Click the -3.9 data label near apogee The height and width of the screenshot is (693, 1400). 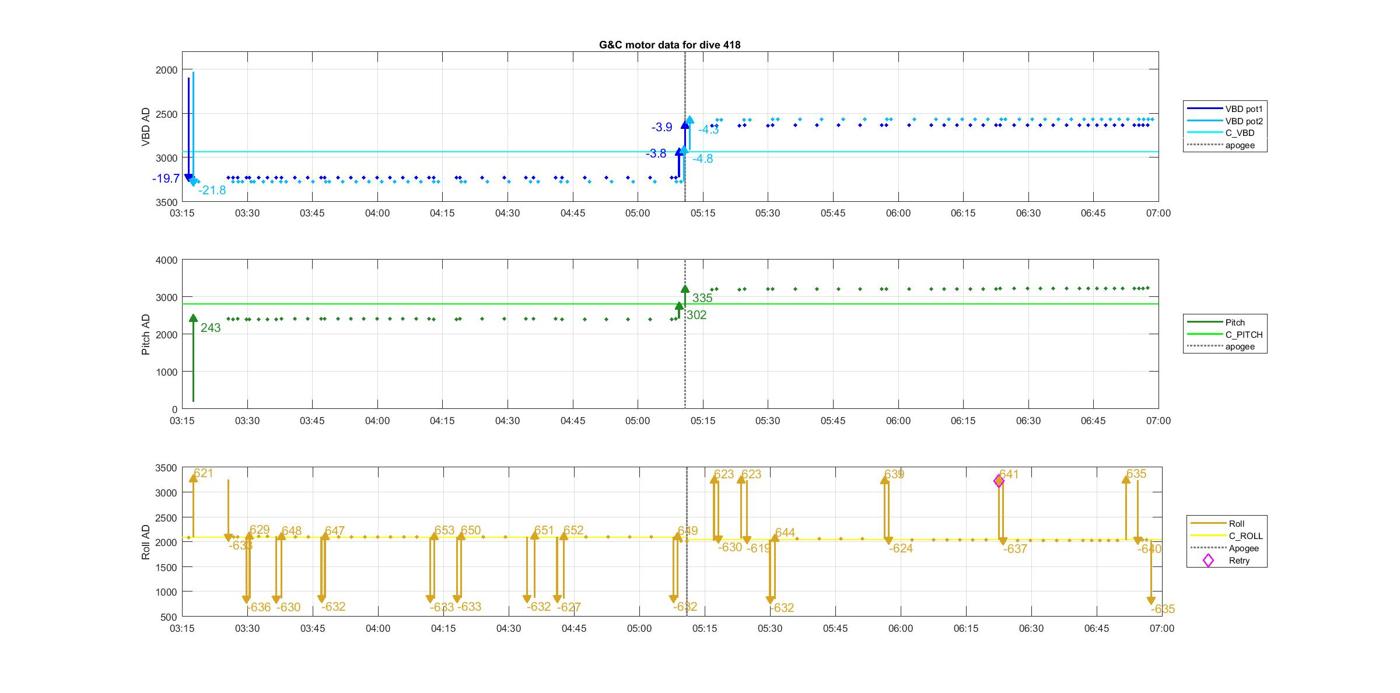coord(662,127)
